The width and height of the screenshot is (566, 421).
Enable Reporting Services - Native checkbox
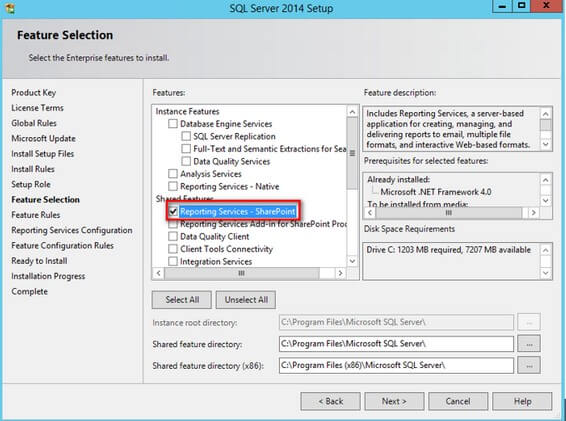click(x=173, y=186)
